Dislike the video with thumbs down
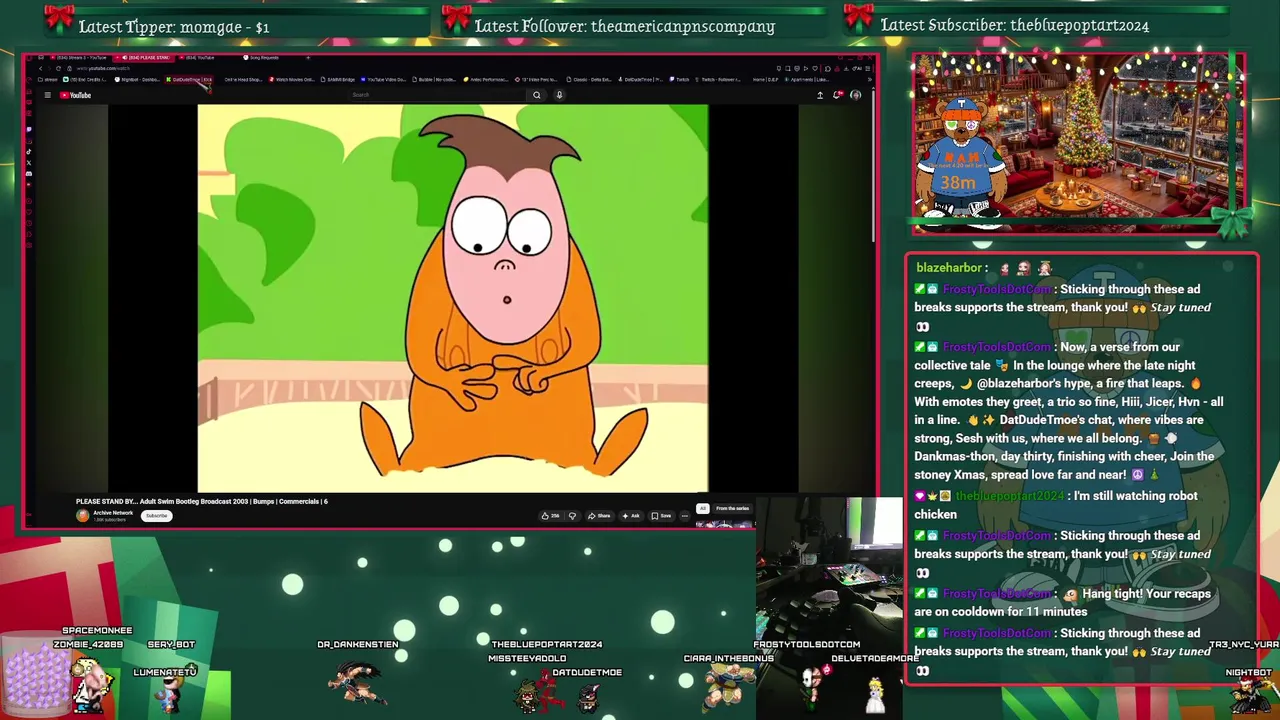Image resolution: width=1280 pixels, height=720 pixels. [572, 516]
